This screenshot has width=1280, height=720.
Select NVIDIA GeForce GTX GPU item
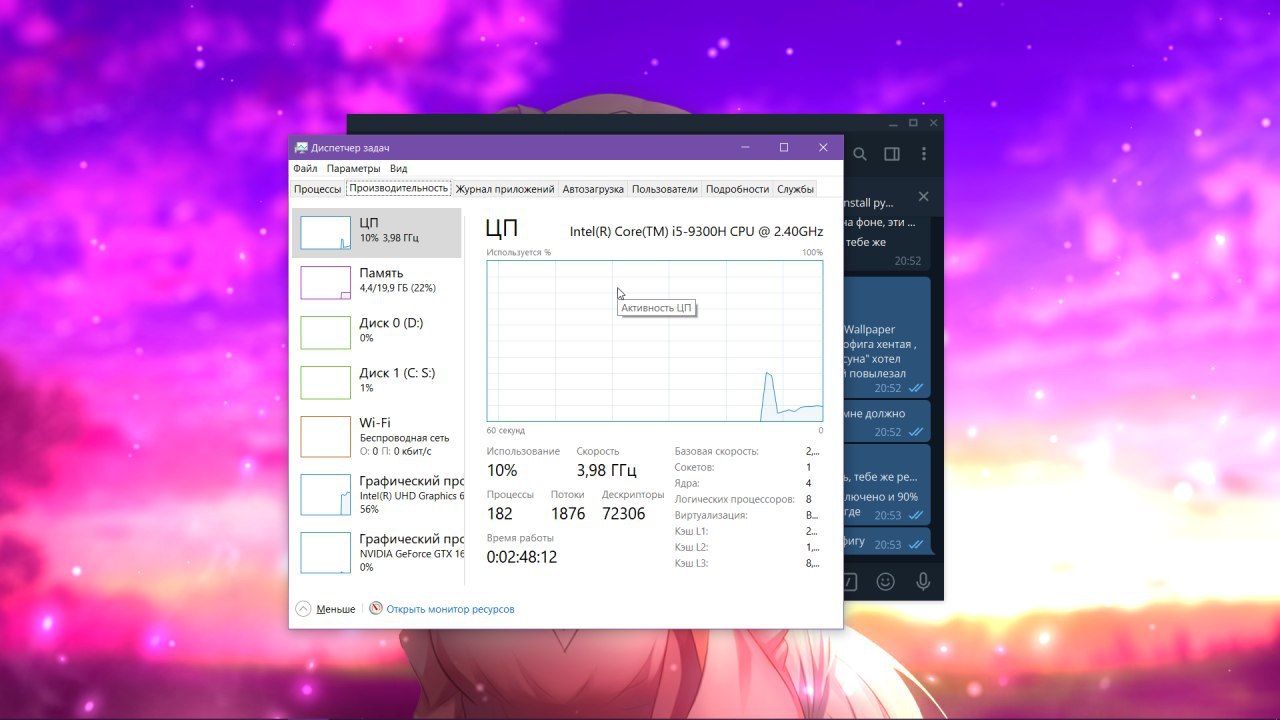point(377,552)
